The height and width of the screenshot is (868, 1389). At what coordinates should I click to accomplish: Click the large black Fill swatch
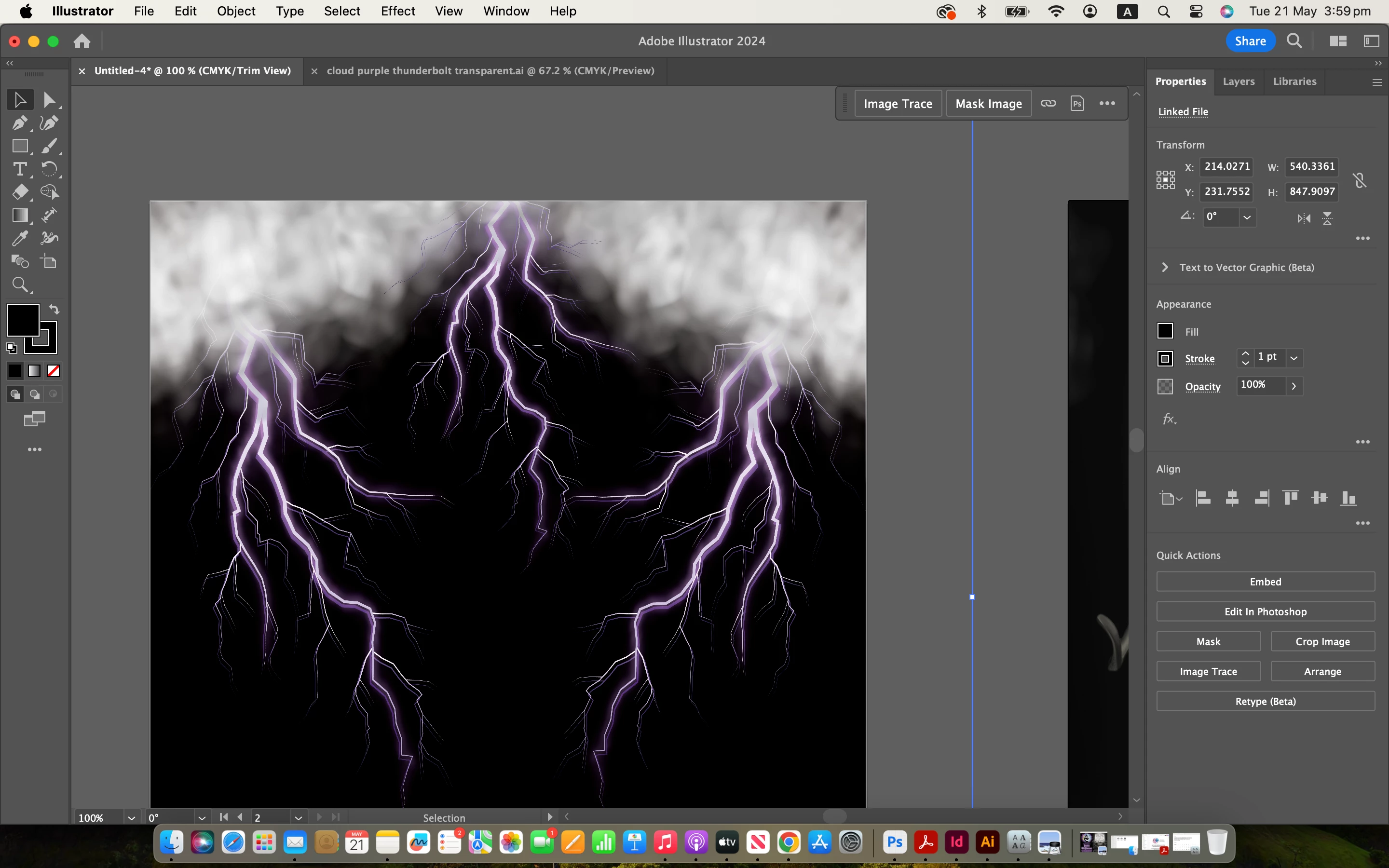22,320
